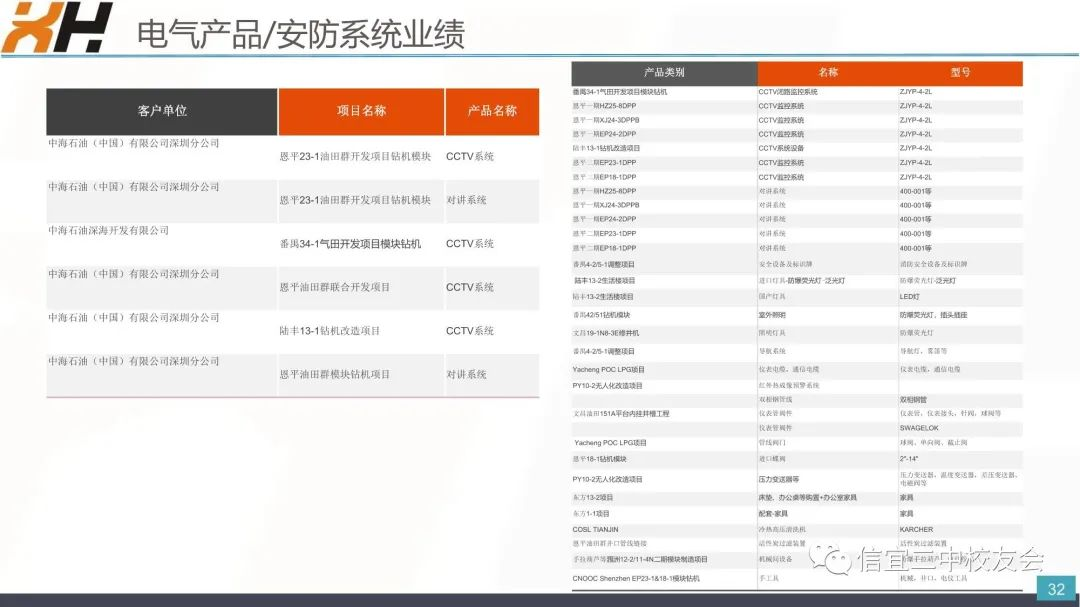Click 番禺34-1气田开发项目模块钻机 in the right table
This screenshot has width=1080, height=607.
(x=620, y=92)
